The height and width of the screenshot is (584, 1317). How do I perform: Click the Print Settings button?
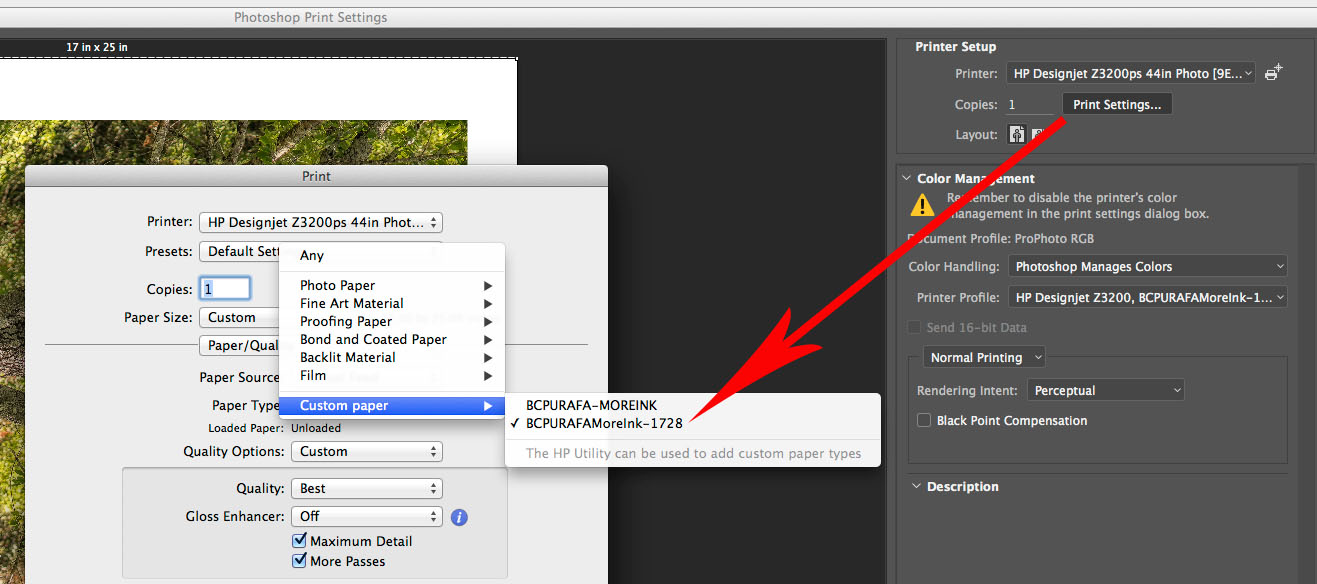coord(1116,104)
